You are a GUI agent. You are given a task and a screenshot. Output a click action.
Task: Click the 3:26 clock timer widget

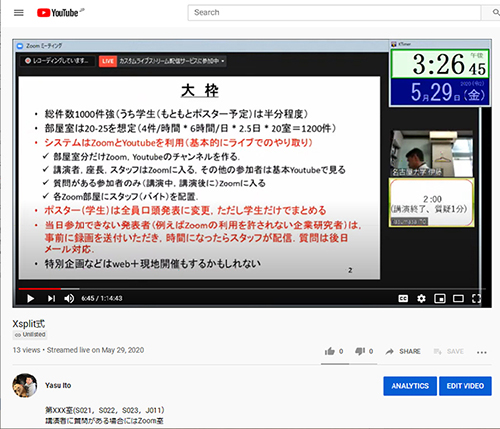[x=440, y=64]
